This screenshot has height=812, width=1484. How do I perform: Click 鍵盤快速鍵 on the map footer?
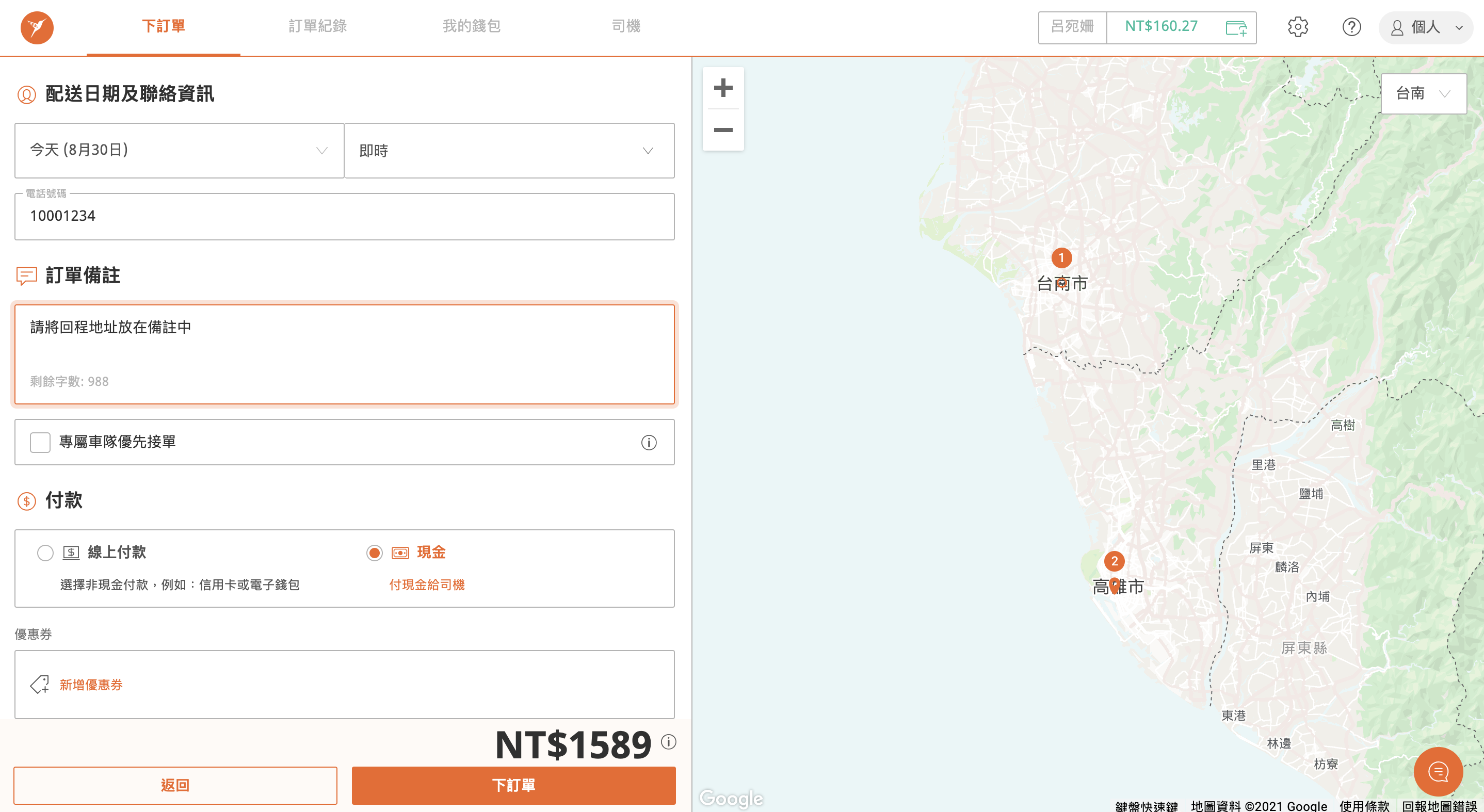click(x=1147, y=805)
